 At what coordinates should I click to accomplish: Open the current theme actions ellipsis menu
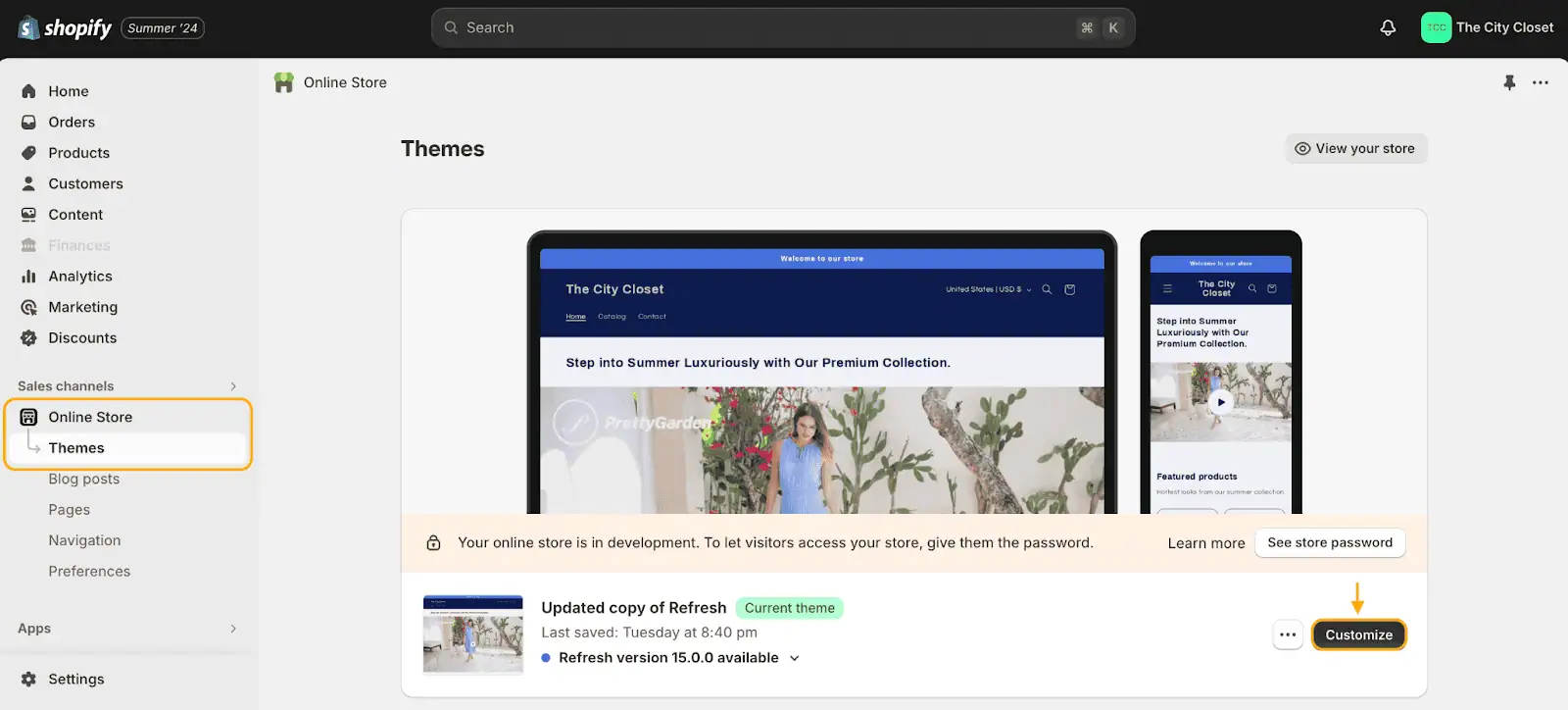pyautogui.click(x=1288, y=634)
